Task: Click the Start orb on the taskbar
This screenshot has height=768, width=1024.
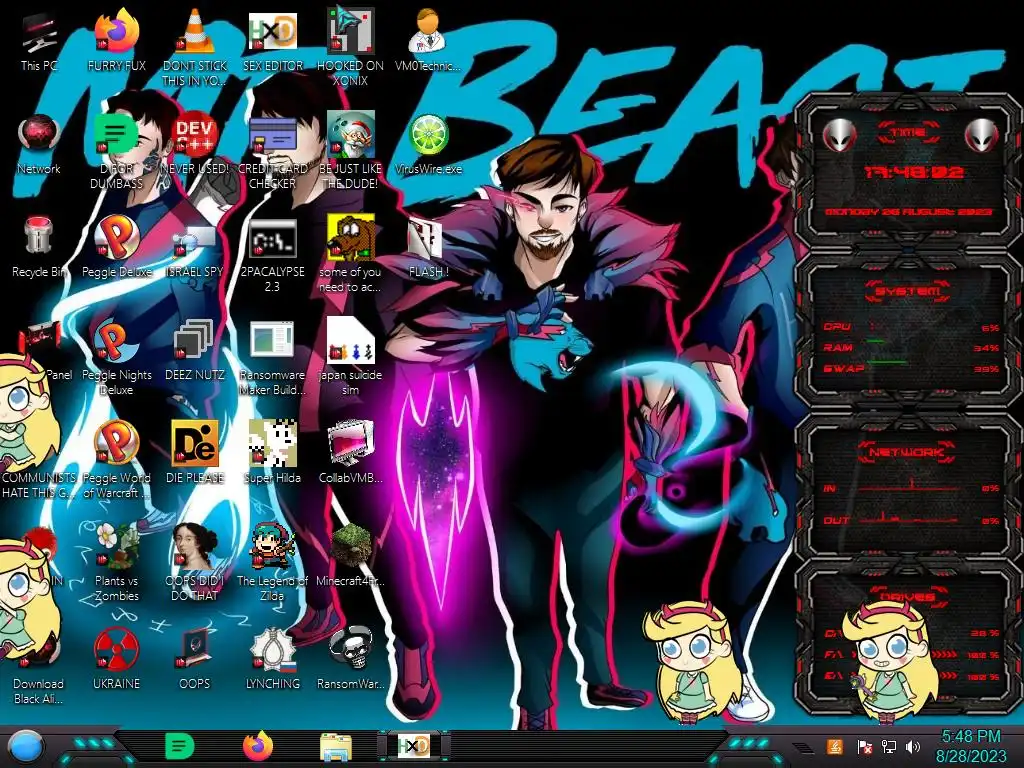Action: tap(25, 746)
